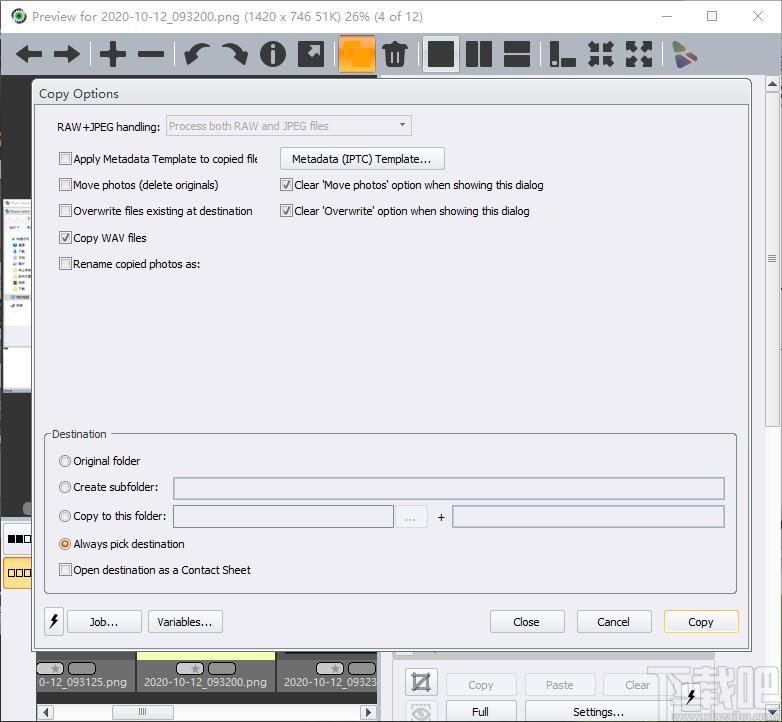Enable Rename copied photos as
Viewport: 782px width, 722px height.
65,263
